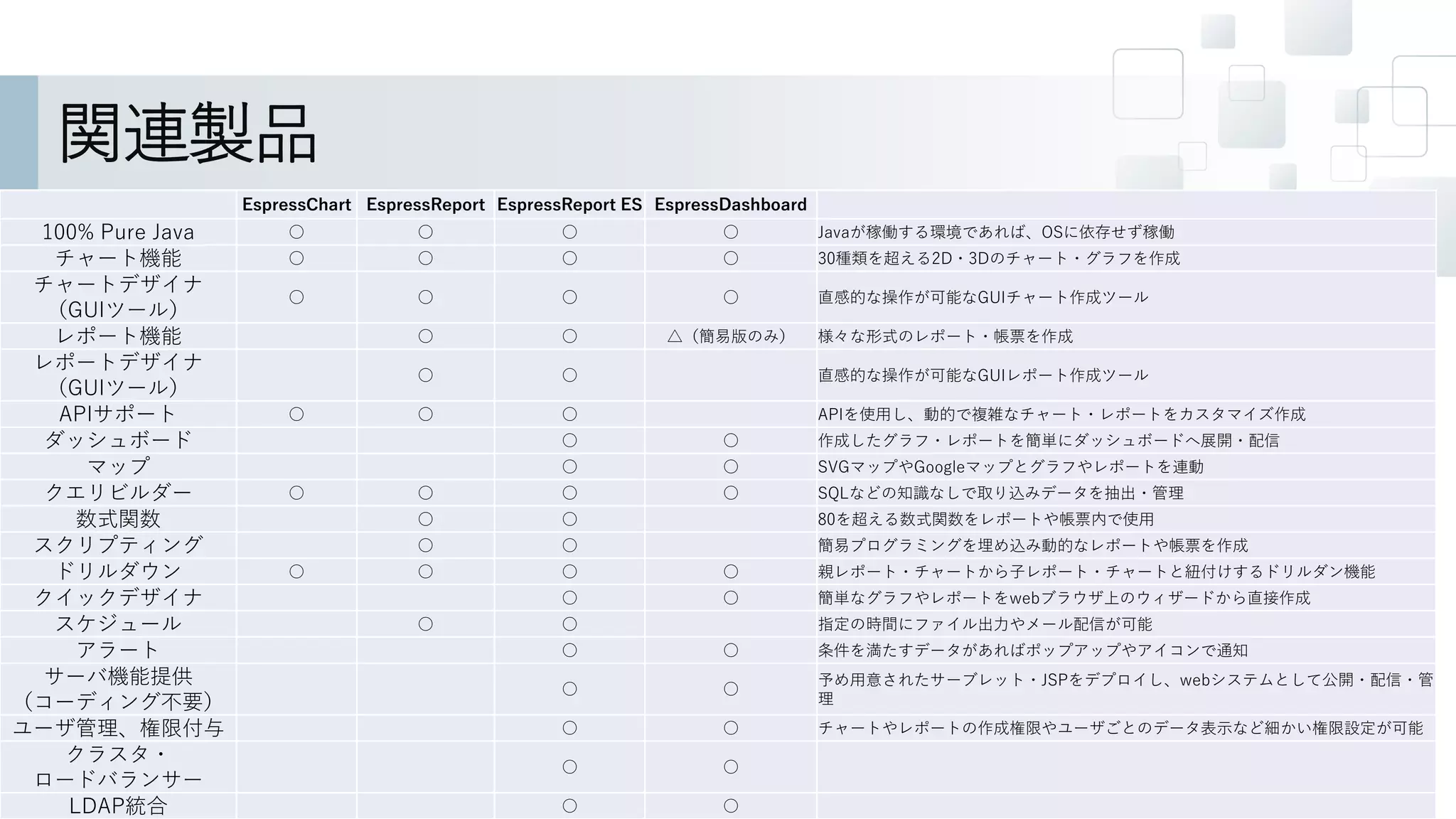Click the 100% Pure Java row label

click(118, 232)
